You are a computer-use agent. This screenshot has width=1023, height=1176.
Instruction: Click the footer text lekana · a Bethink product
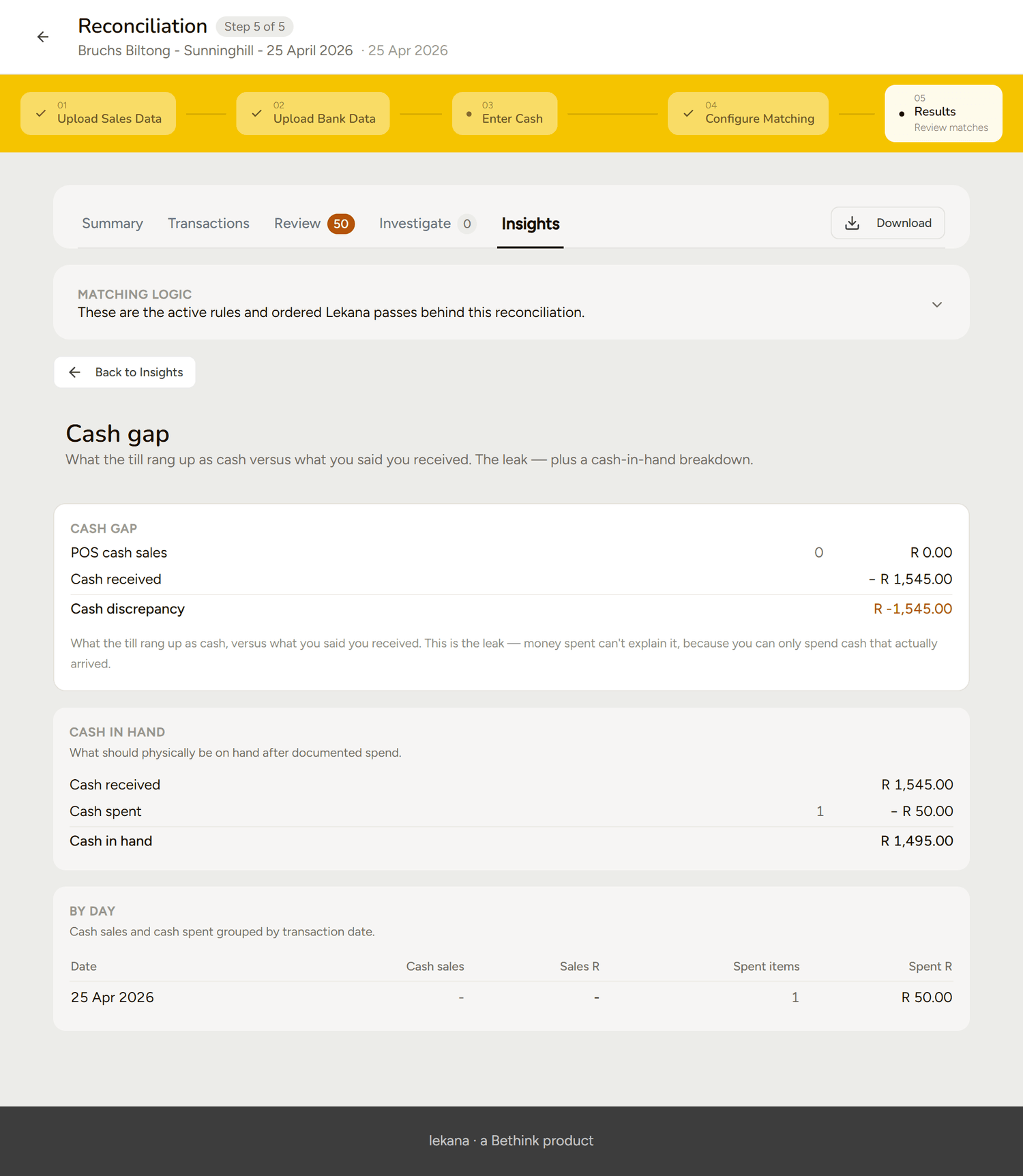click(512, 1141)
